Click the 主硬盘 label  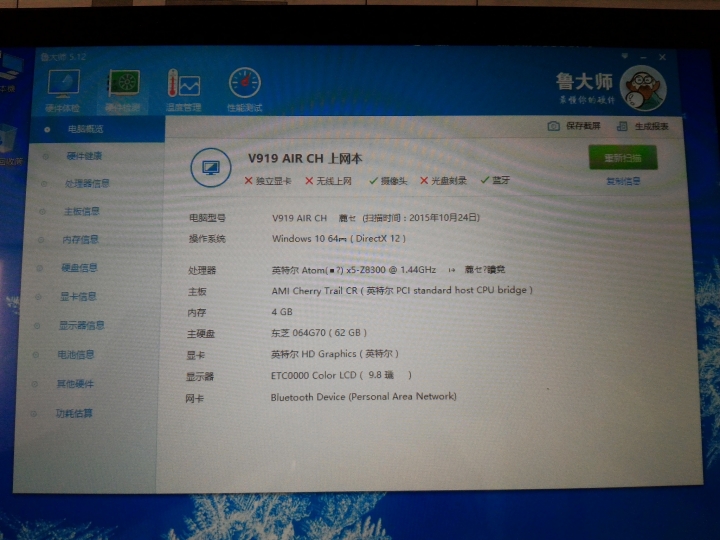(x=201, y=334)
